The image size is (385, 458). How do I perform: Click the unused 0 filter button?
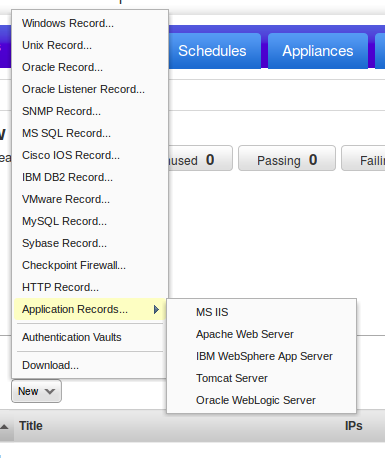[200, 158]
